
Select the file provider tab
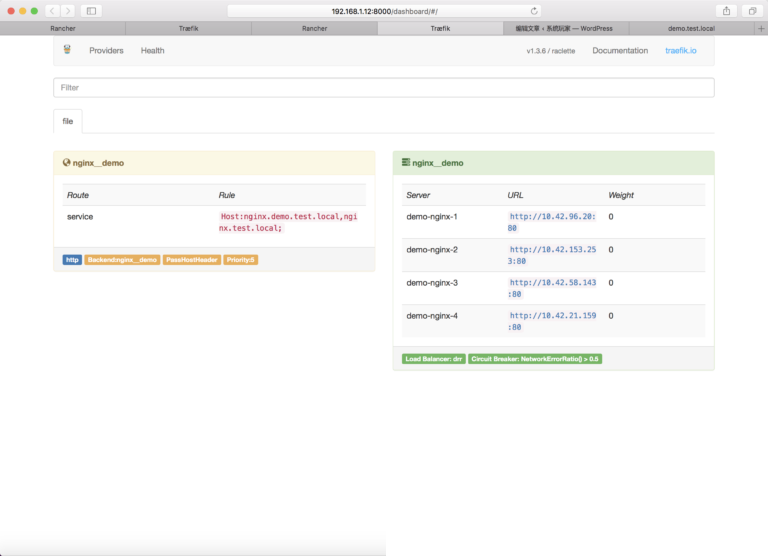click(68, 121)
